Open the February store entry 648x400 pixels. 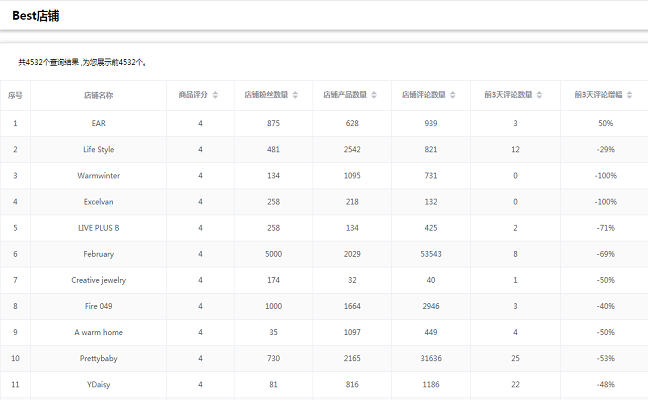click(98, 254)
